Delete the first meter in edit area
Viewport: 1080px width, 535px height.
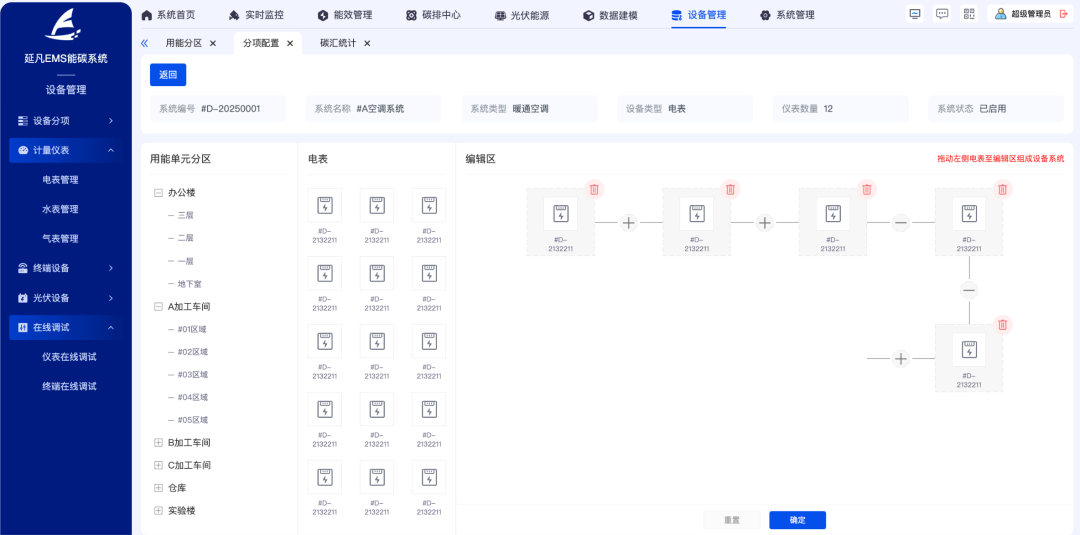click(594, 189)
